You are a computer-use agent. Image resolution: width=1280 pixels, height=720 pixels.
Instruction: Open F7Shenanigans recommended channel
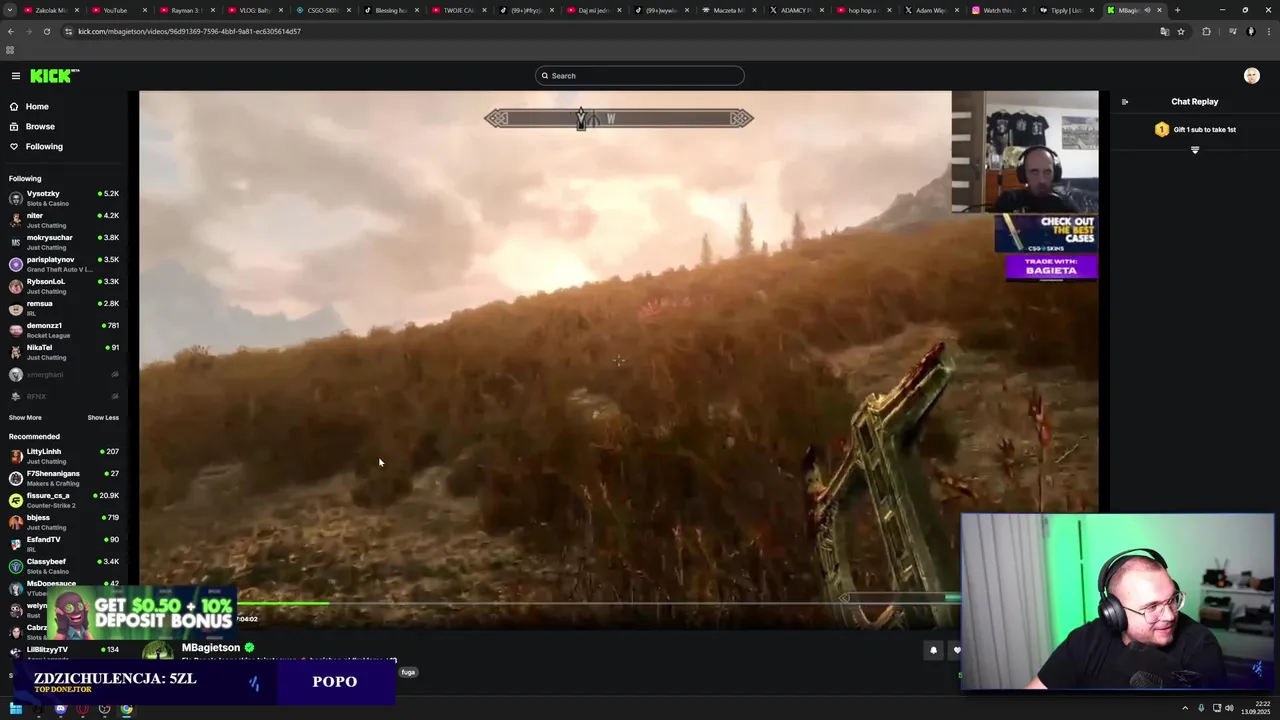(x=64, y=478)
